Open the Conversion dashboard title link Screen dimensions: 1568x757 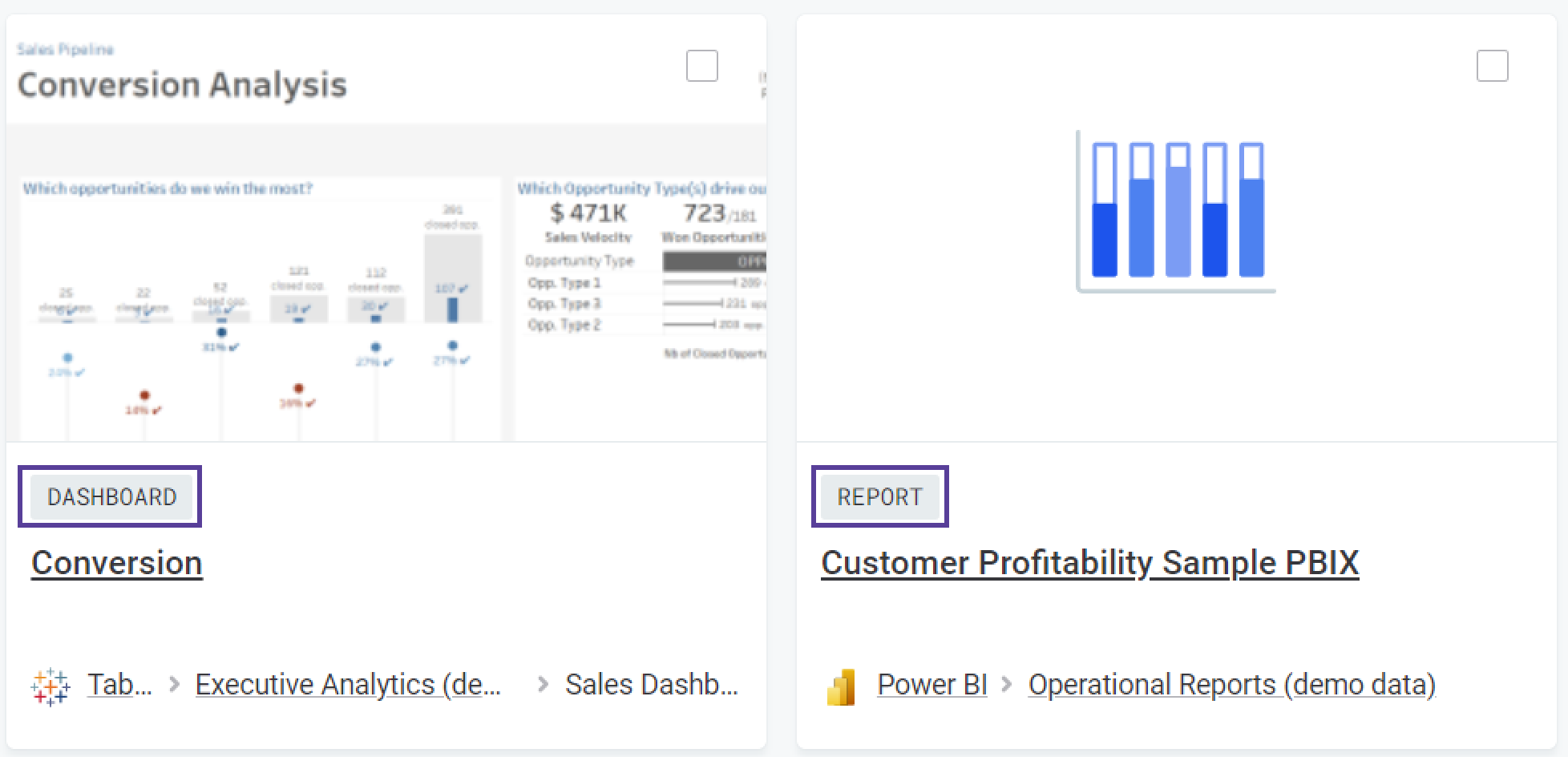(x=117, y=563)
